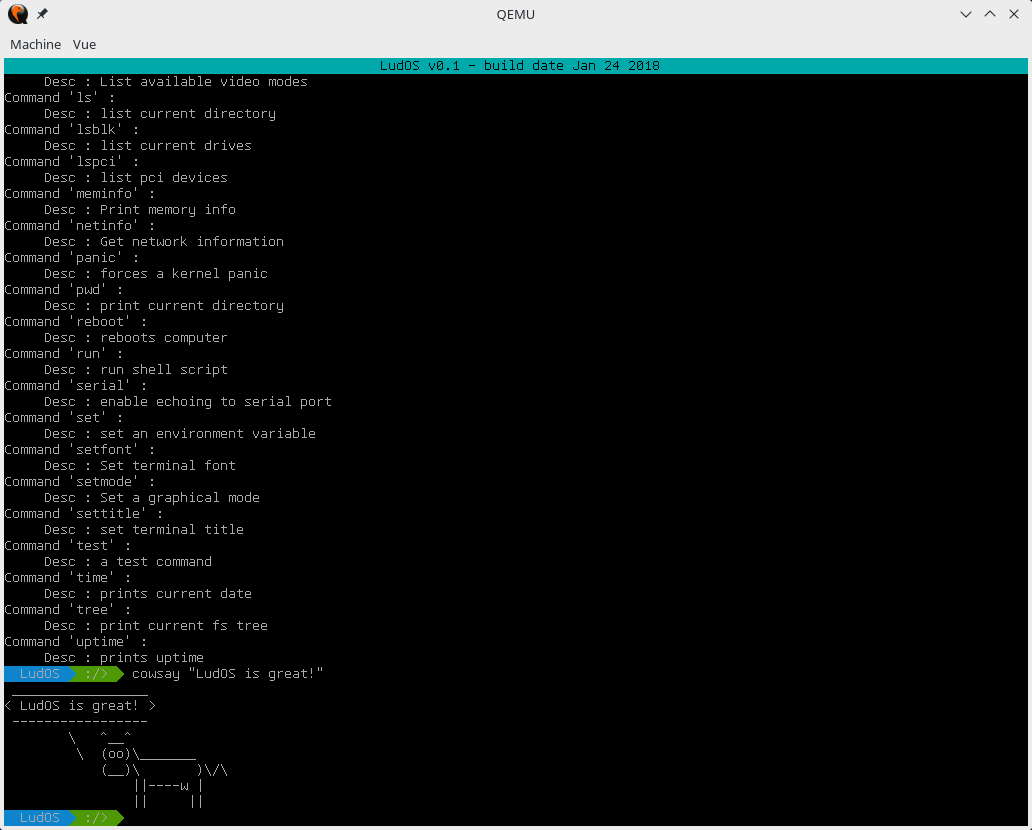Image resolution: width=1032 pixels, height=830 pixels.
Task: Click 'list current drives' description
Action: (176, 145)
